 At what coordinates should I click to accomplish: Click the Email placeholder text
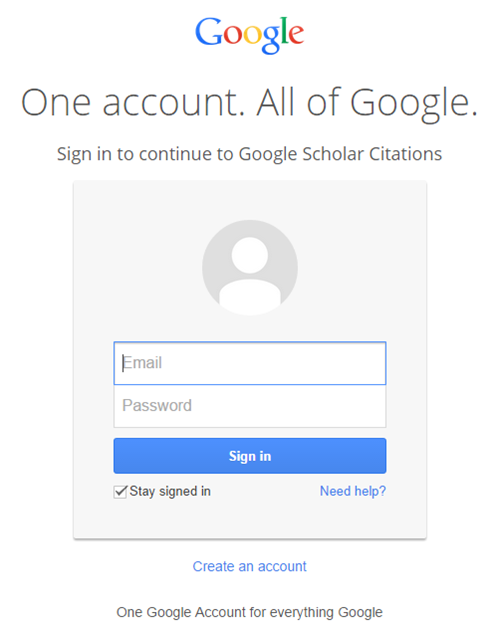142,363
